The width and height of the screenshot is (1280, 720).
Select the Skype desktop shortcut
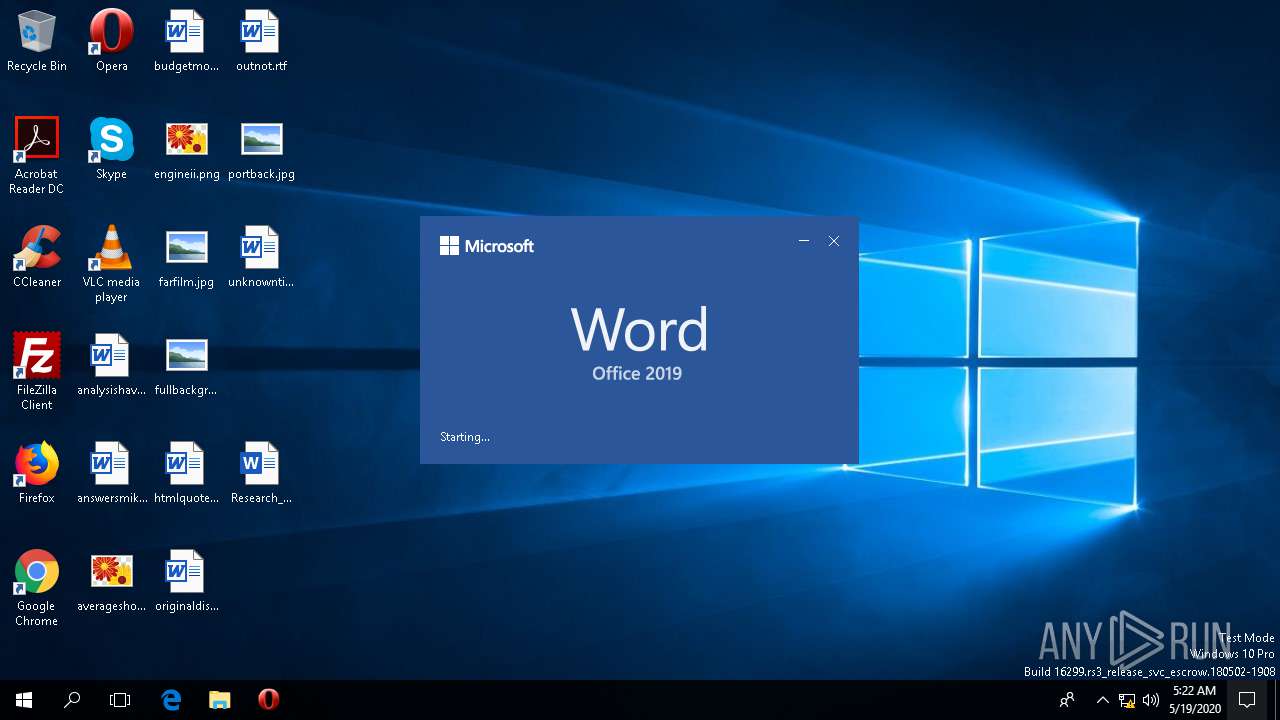111,149
